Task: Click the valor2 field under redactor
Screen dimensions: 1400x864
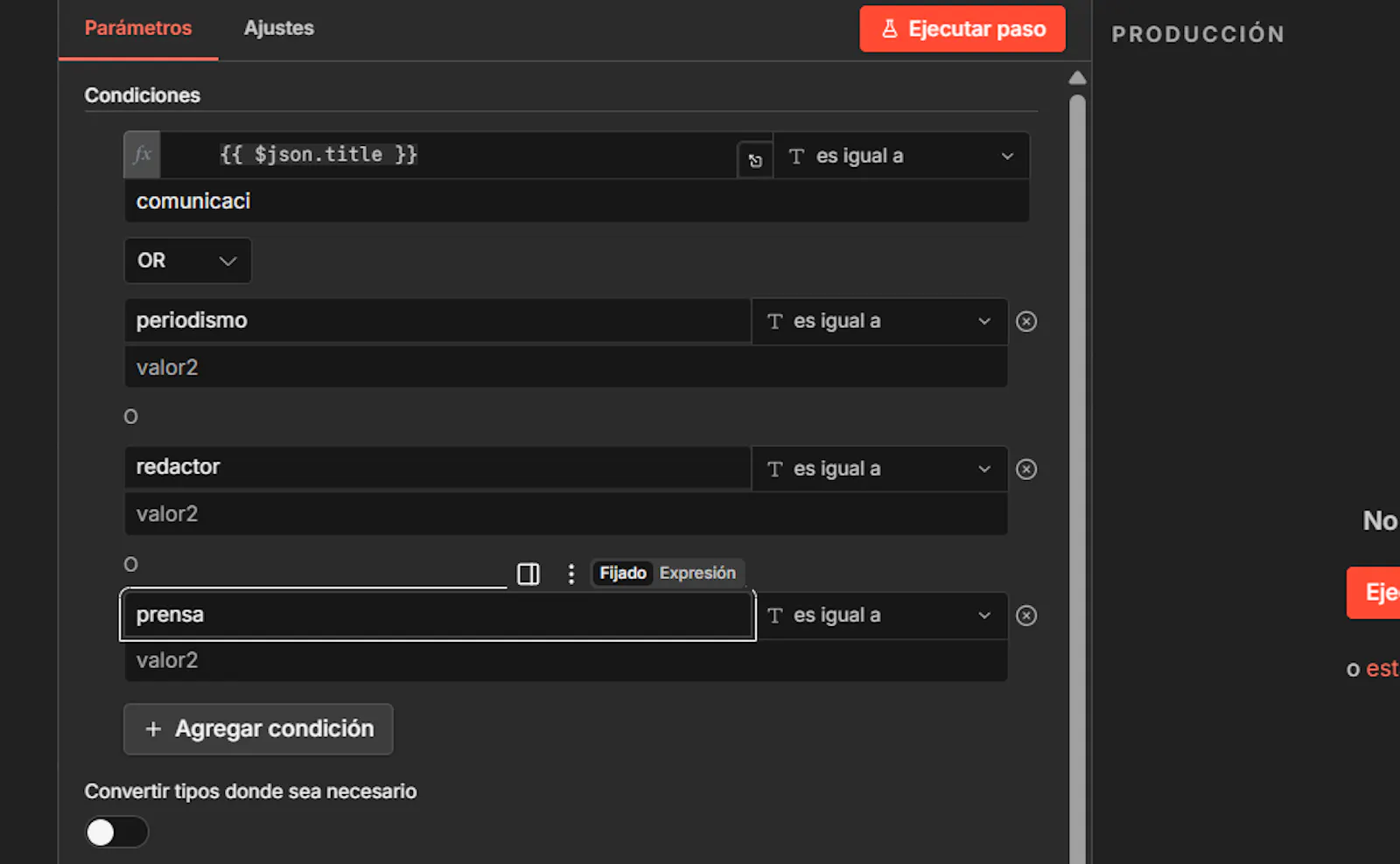Action: coord(565,514)
